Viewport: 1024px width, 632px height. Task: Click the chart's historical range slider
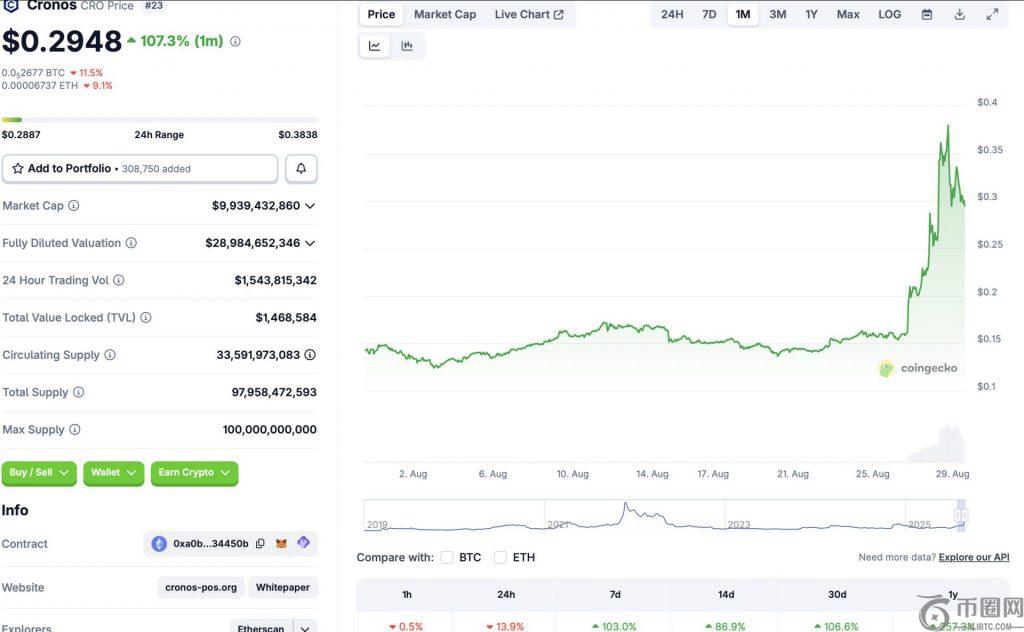coord(665,516)
